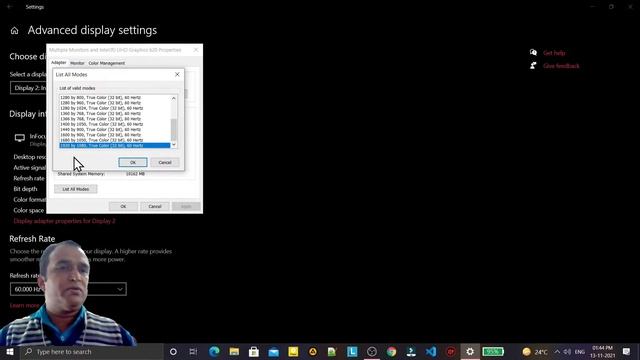Screen dimensions: 640x360
Task: Open the notification center icon
Action: coord(627,351)
